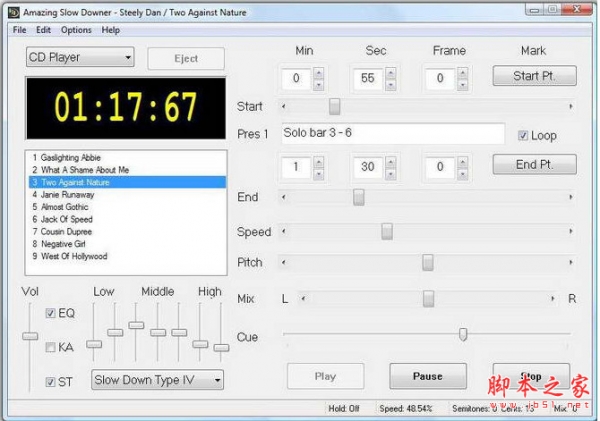Click the Mix slider thumb
This screenshot has height=421, width=600.
point(428,298)
